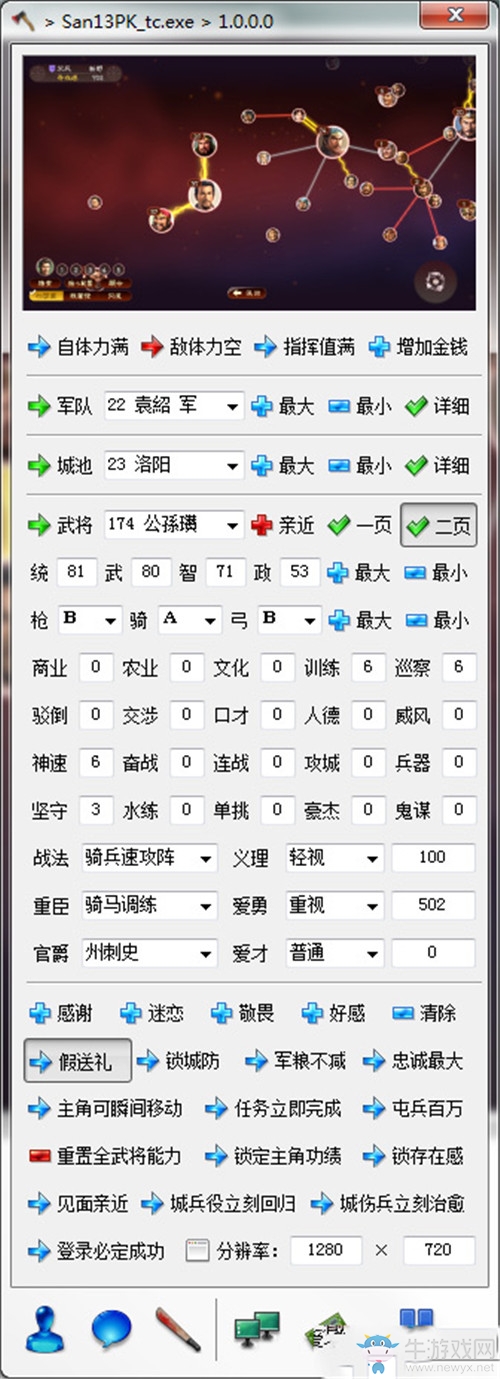Open the 城池 洛阳 dropdown
The width and height of the screenshot is (500, 1379).
click(x=174, y=465)
